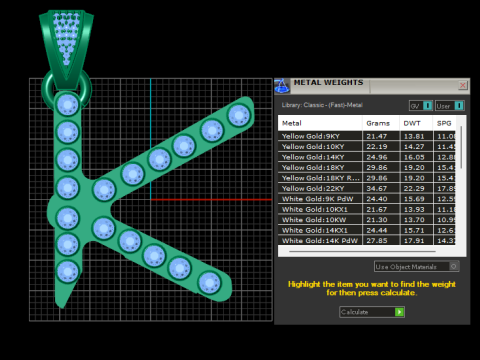Select the White Gold:14KX1 row

(x=367, y=230)
